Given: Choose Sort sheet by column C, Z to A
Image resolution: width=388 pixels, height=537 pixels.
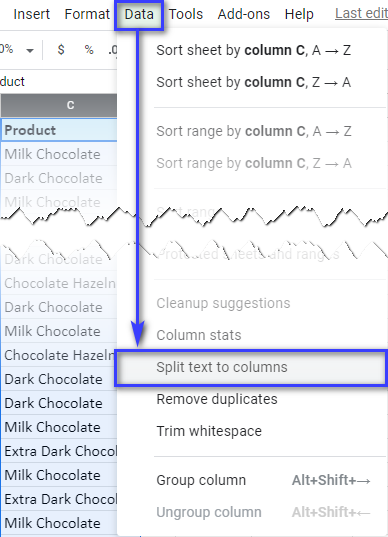Looking at the screenshot, I should (253, 82).
